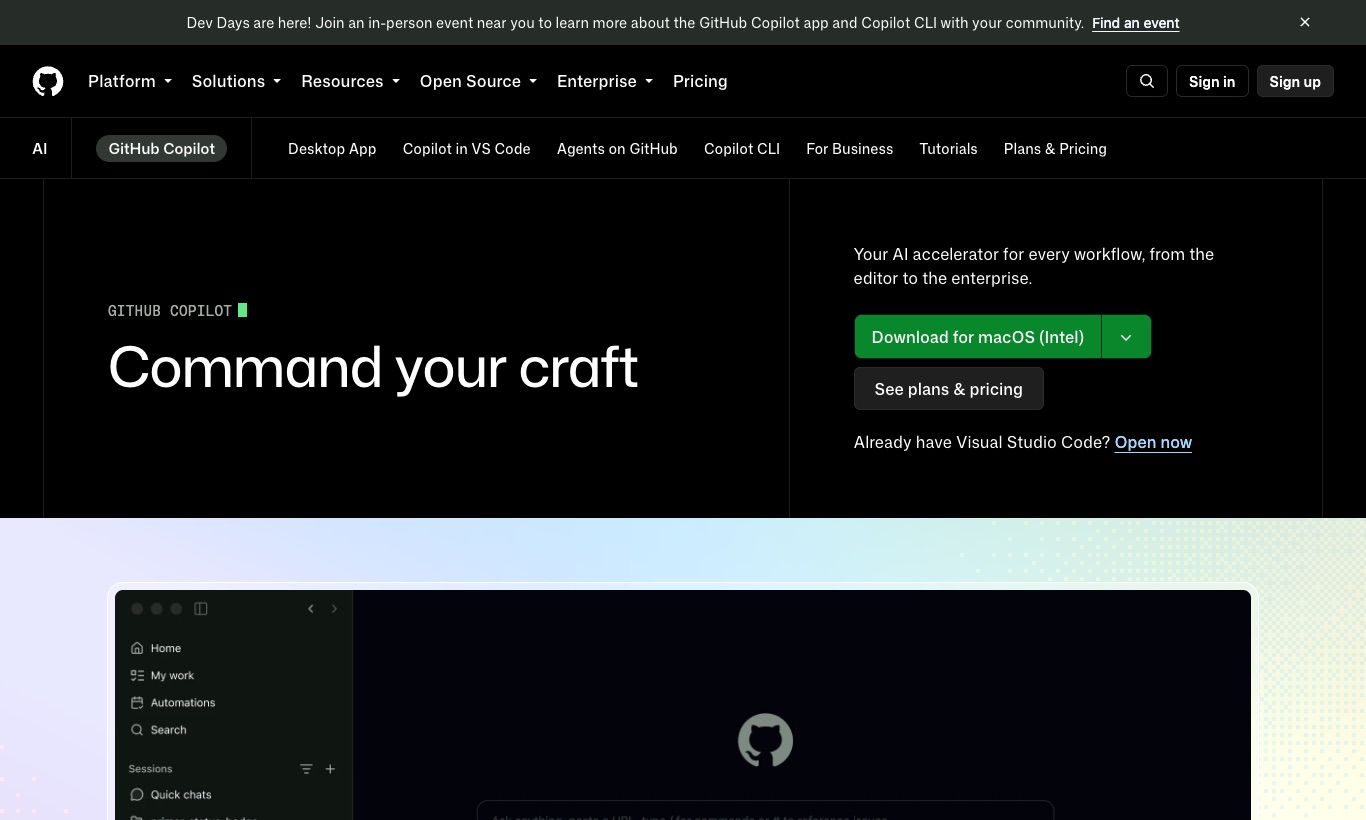Image resolution: width=1366 pixels, height=820 pixels.
Task: Switch to the Desktop App tab
Action: tap(332, 149)
